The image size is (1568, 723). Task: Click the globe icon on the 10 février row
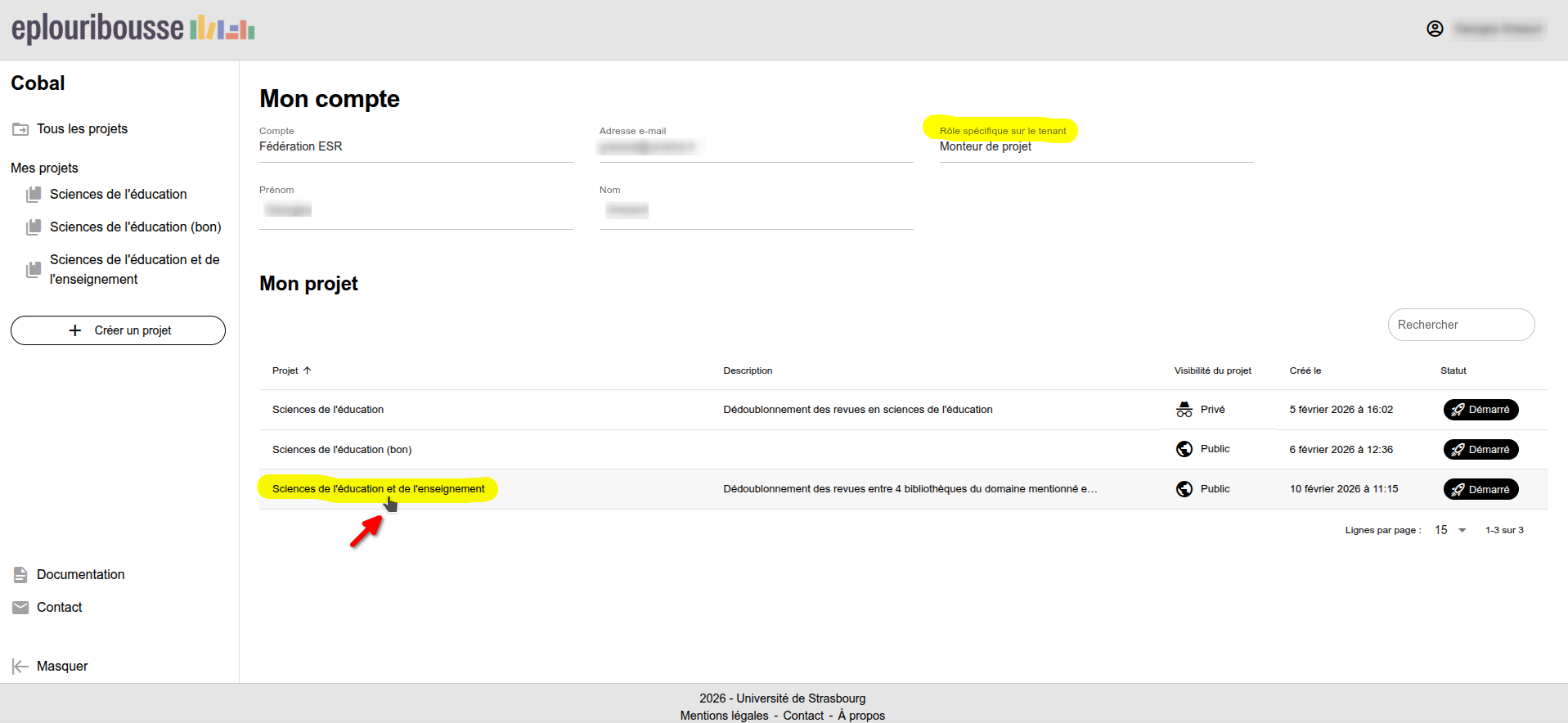(1184, 489)
